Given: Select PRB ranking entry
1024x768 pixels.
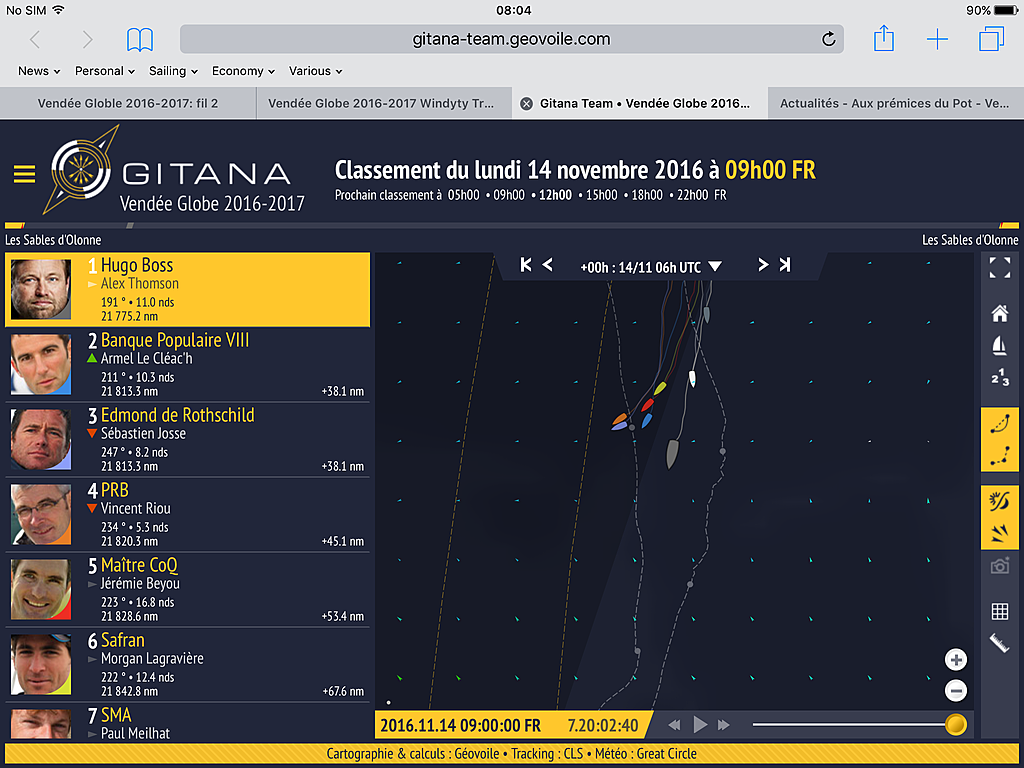Looking at the screenshot, I should pyautogui.click(x=187, y=515).
